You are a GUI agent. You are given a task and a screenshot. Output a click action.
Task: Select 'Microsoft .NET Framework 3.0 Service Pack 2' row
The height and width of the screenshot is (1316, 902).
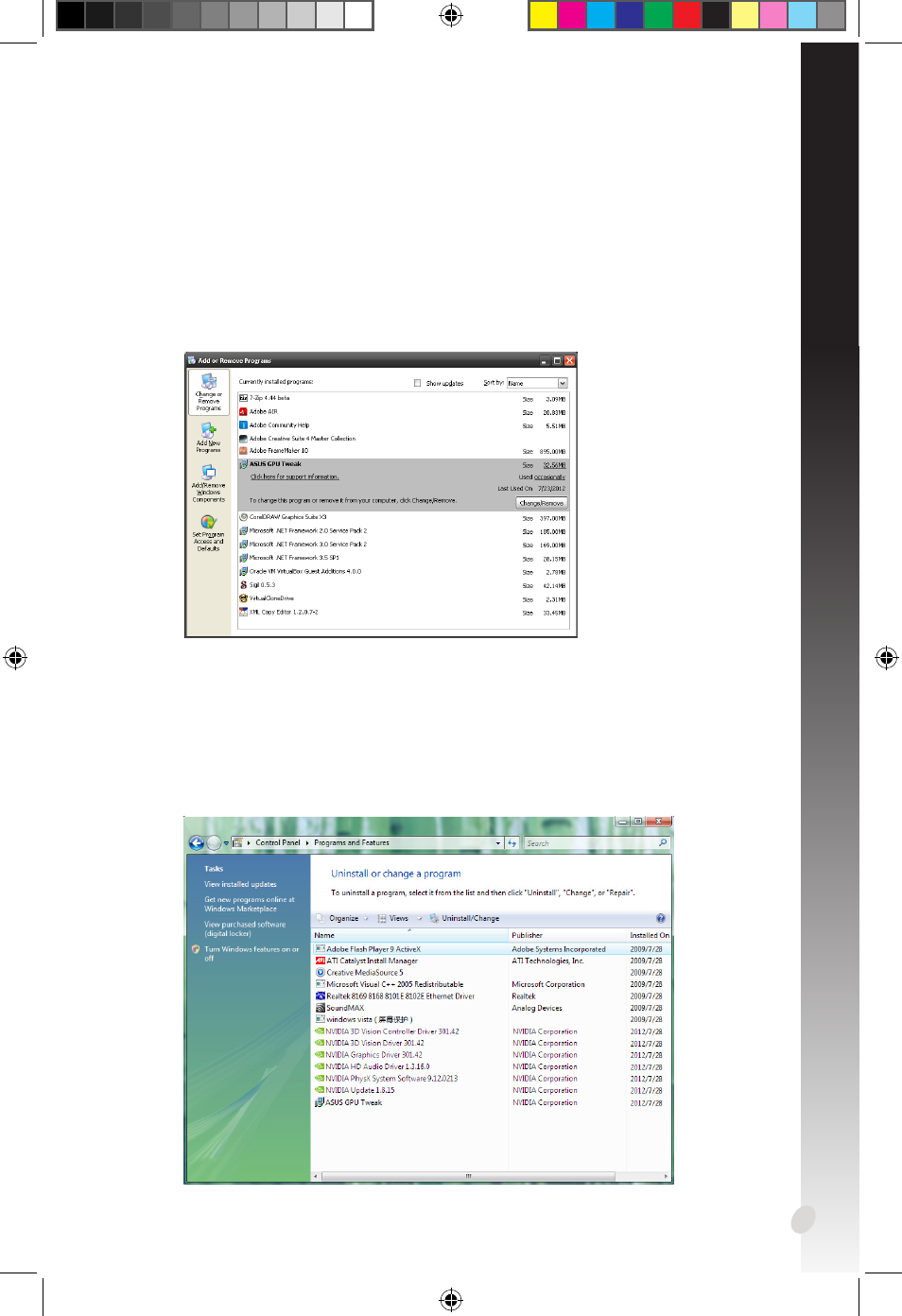403,545
